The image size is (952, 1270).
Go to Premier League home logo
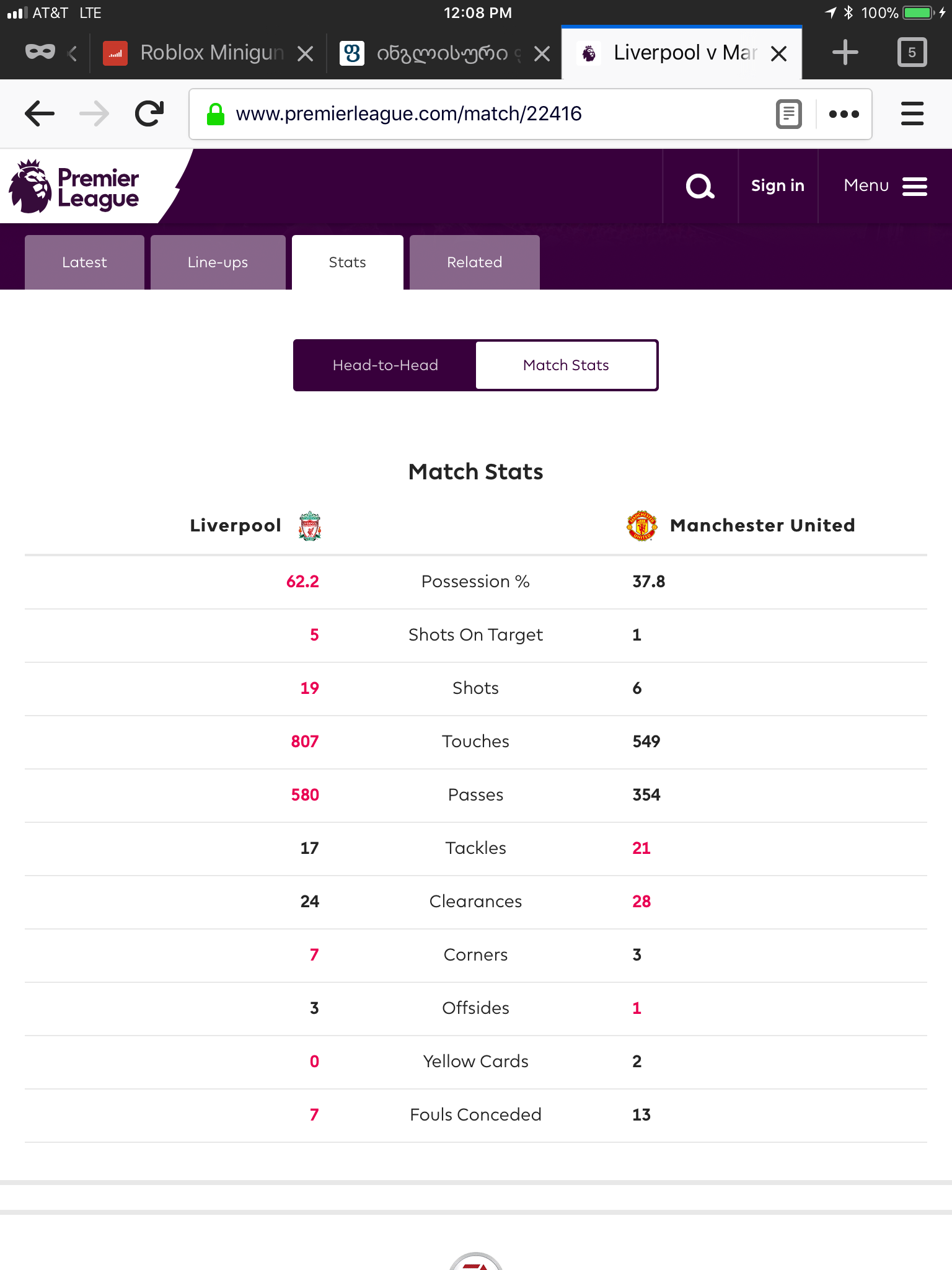pyautogui.click(x=74, y=187)
